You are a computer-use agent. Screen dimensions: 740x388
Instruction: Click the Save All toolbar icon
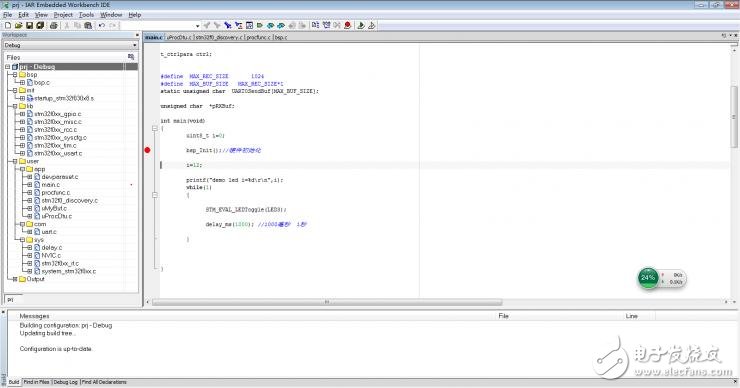[40, 25]
